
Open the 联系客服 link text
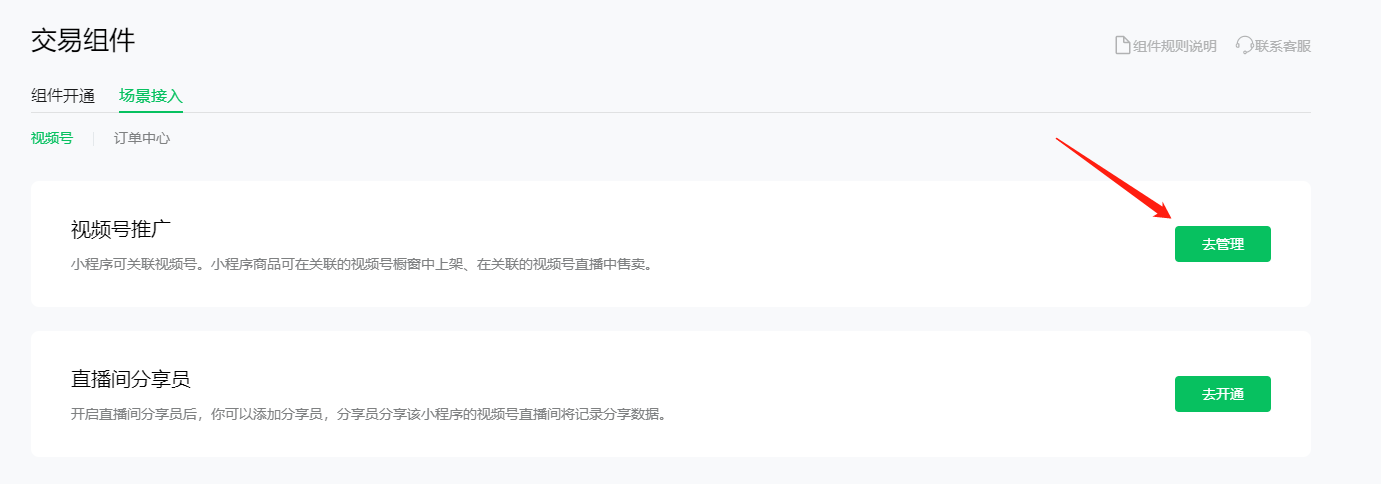1283,46
